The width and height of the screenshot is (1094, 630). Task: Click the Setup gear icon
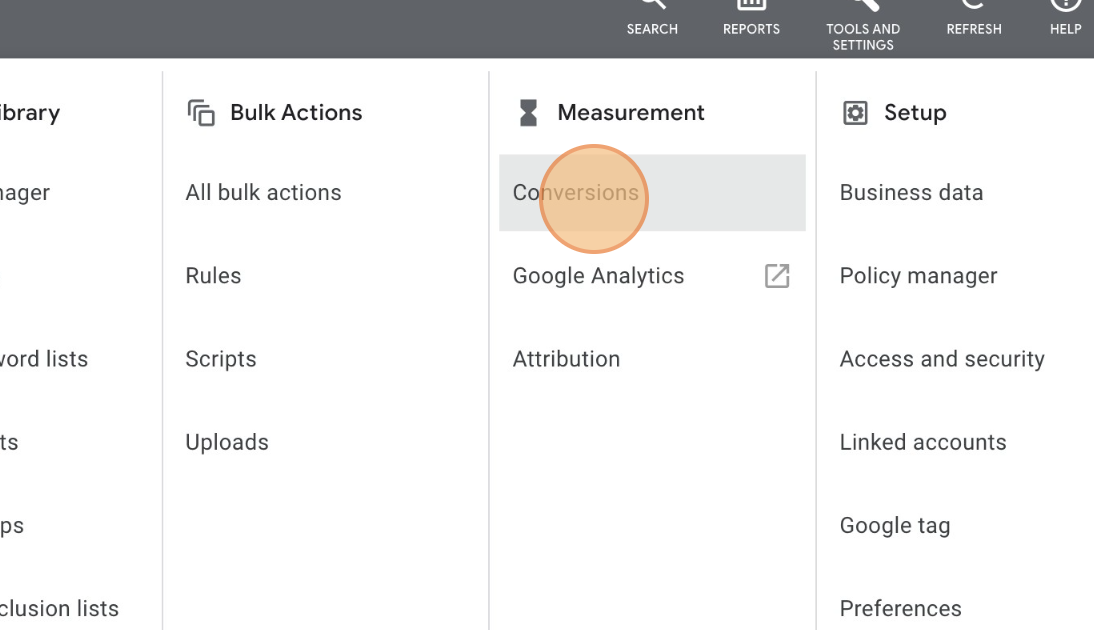point(855,113)
